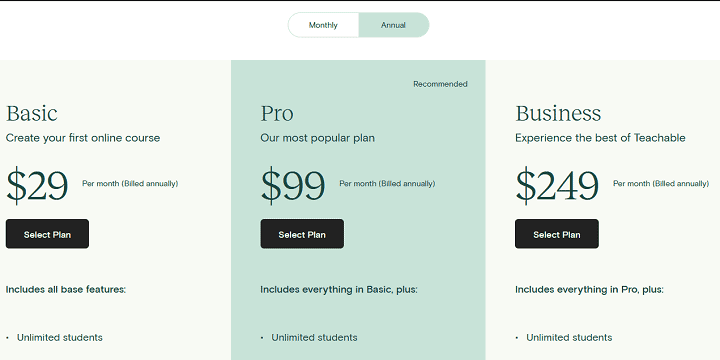Viewport: 720px width, 360px height.
Task: Click 'Includes all base features:' label
Action: [x=66, y=290]
